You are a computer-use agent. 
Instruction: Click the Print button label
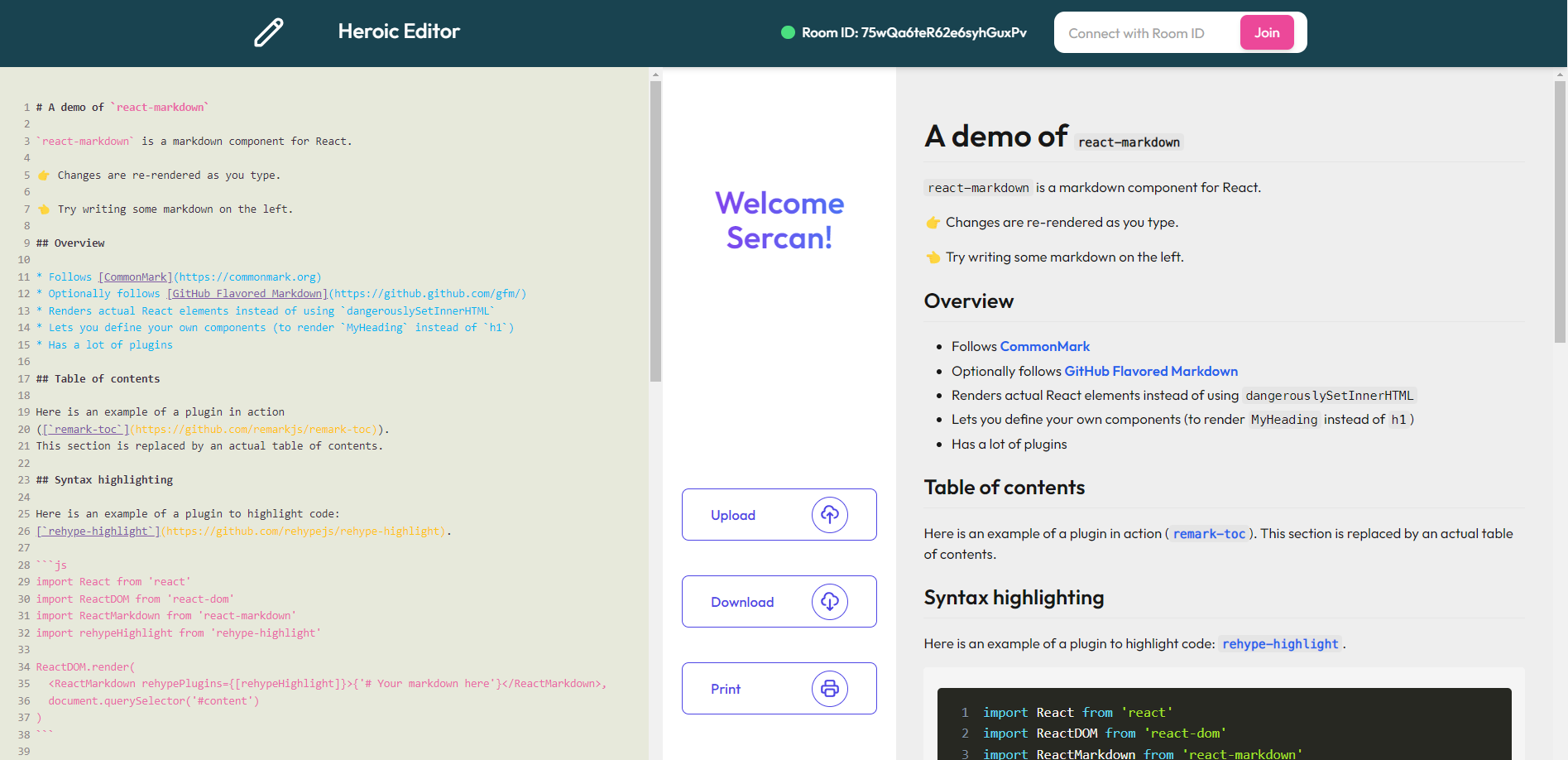[x=726, y=689]
